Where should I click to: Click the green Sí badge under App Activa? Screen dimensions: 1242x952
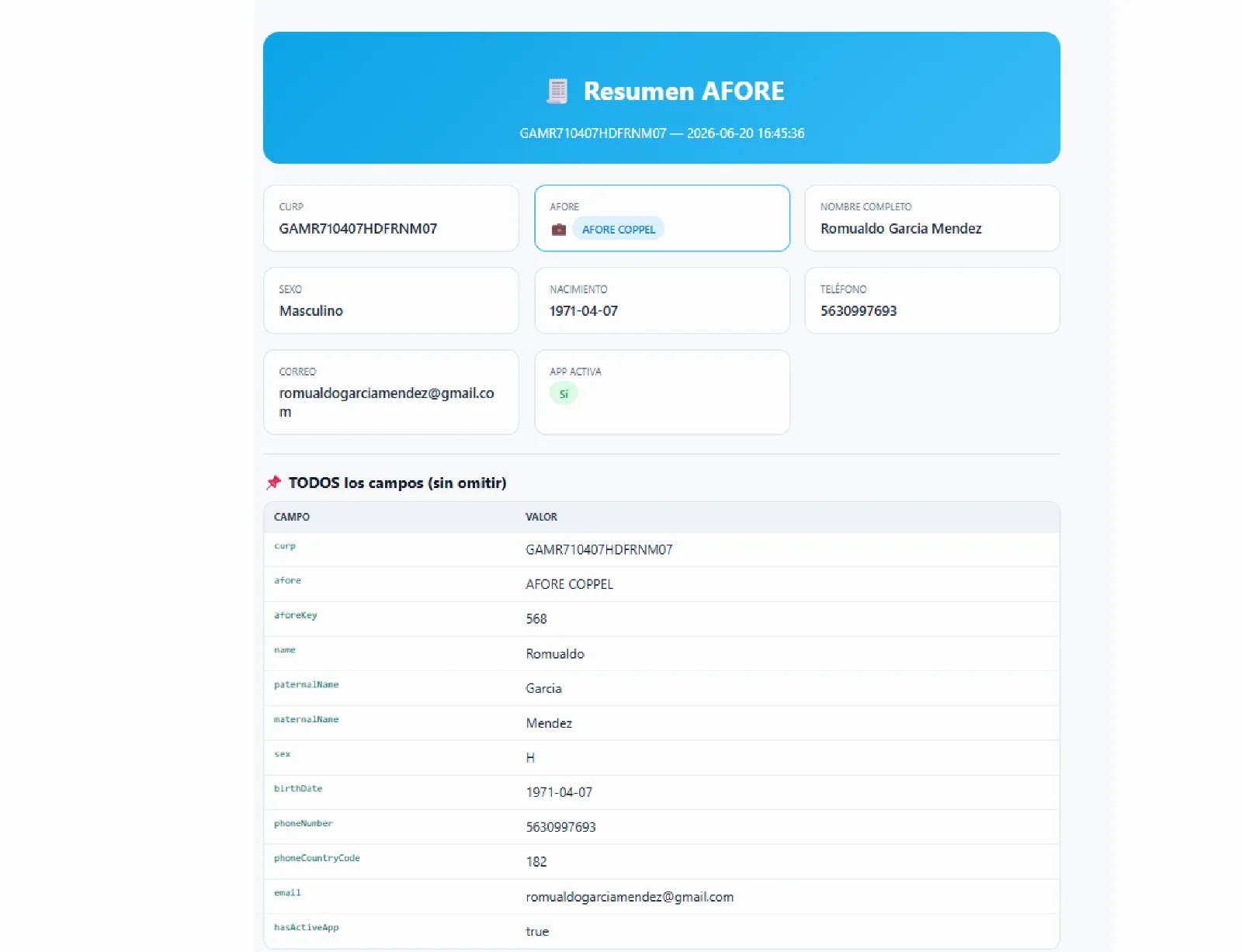[564, 394]
